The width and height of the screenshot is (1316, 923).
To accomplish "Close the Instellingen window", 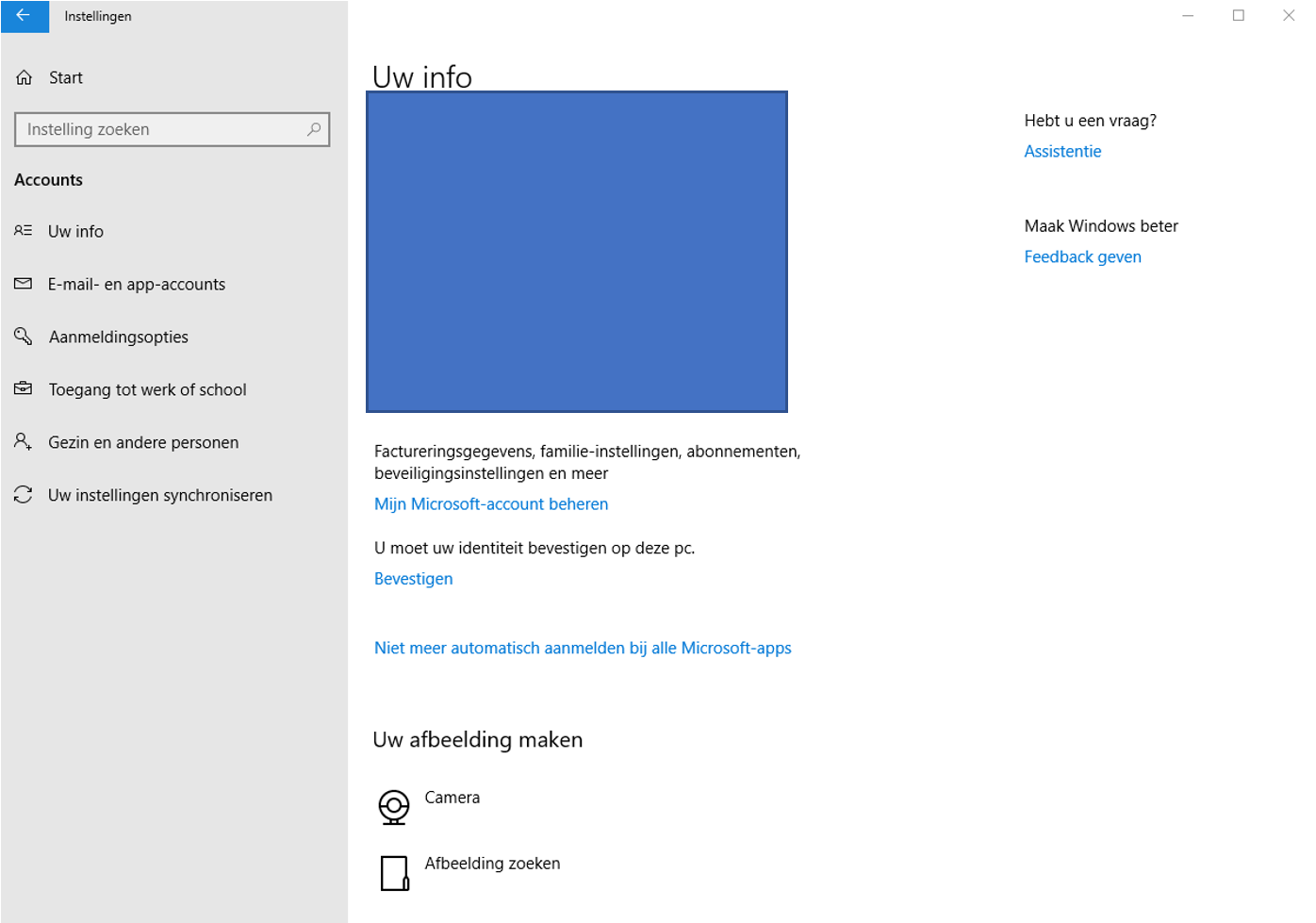I will coord(1289,16).
